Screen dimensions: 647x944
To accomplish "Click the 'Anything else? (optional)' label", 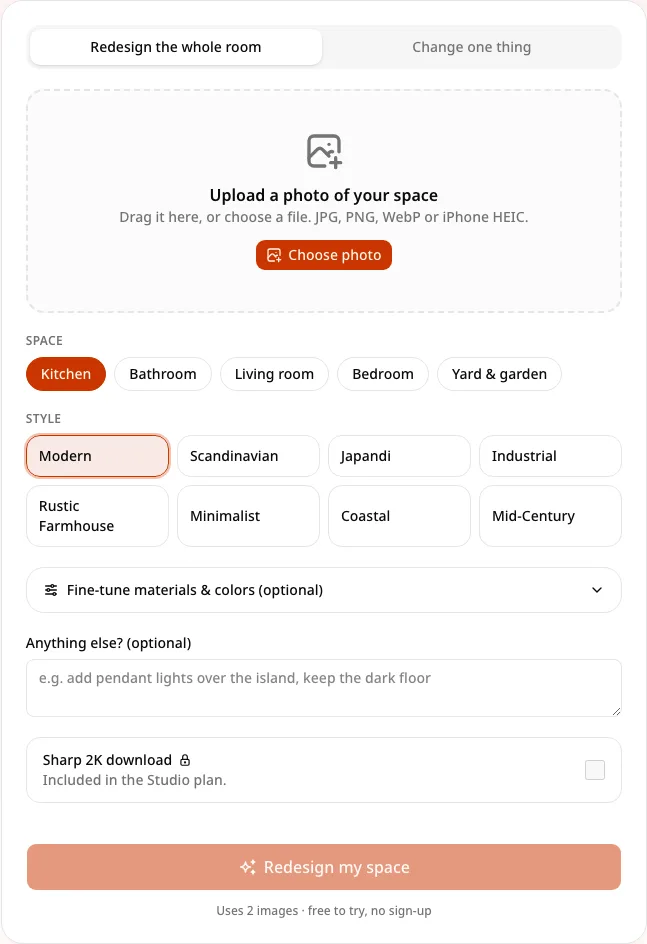I will 108,643.
